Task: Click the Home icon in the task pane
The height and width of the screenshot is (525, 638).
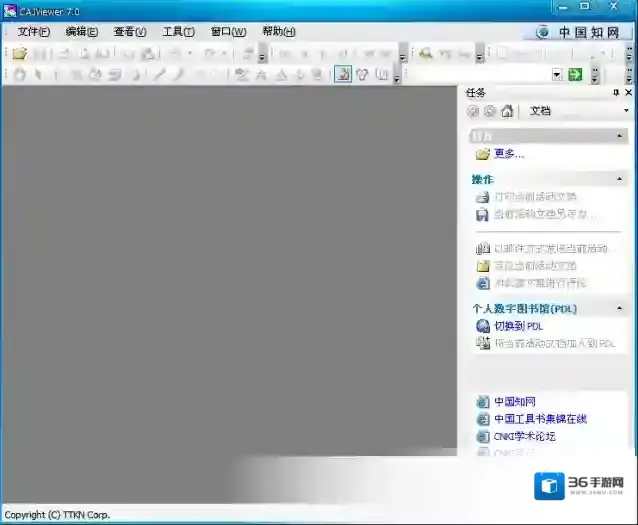Action: (507, 111)
